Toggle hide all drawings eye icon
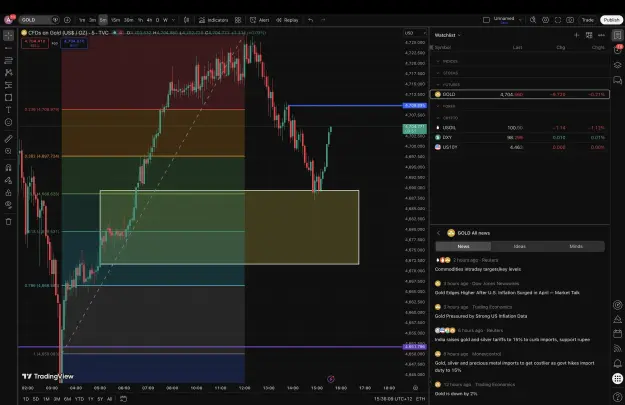The width and height of the screenshot is (625, 405). tap(8, 205)
